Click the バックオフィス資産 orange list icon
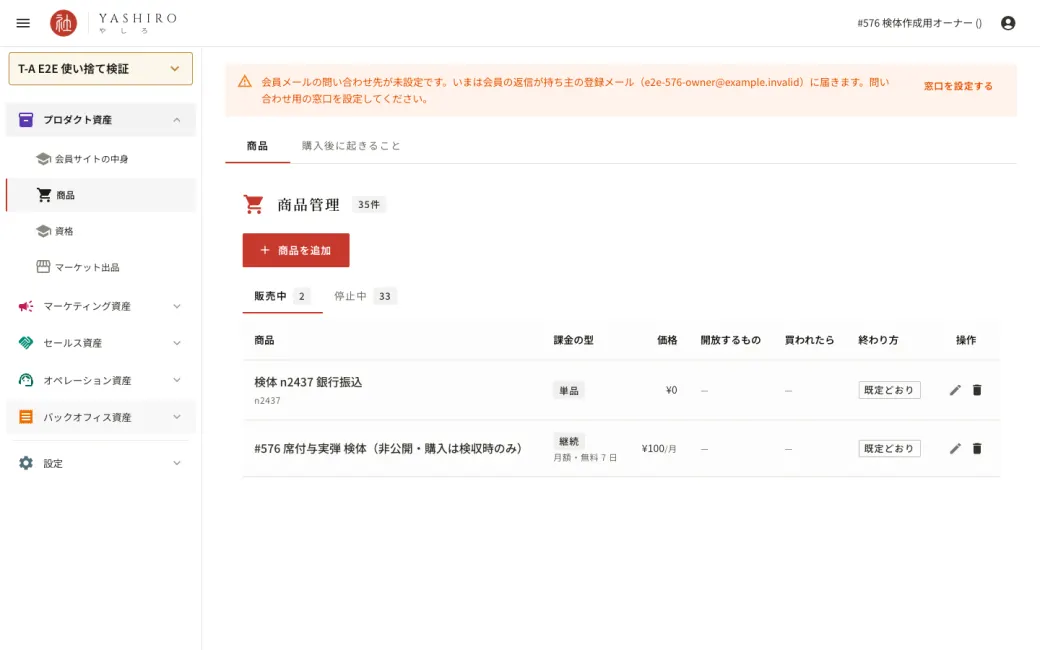 click(26, 417)
